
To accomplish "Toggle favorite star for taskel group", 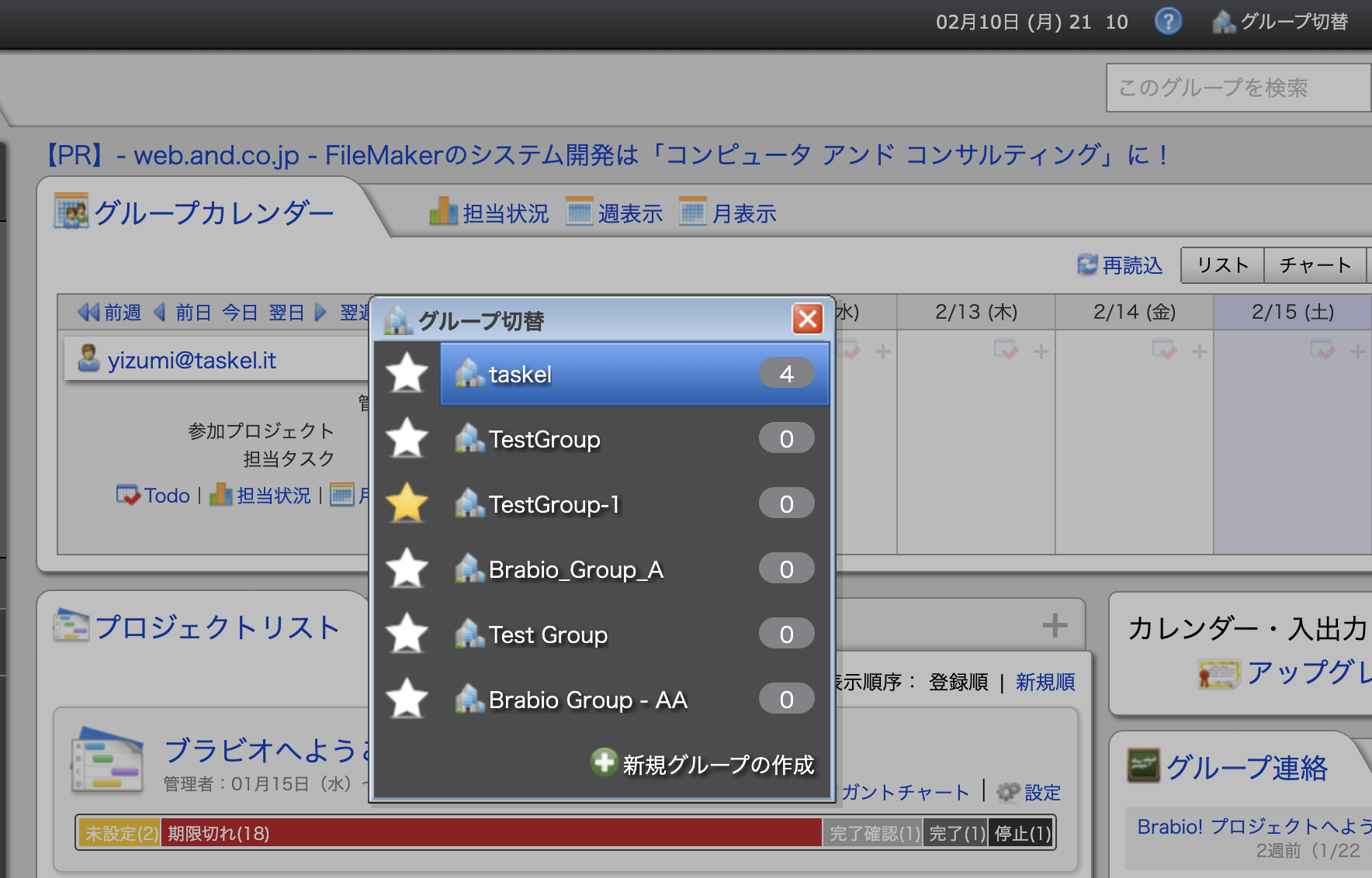I will click(x=407, y=374).
